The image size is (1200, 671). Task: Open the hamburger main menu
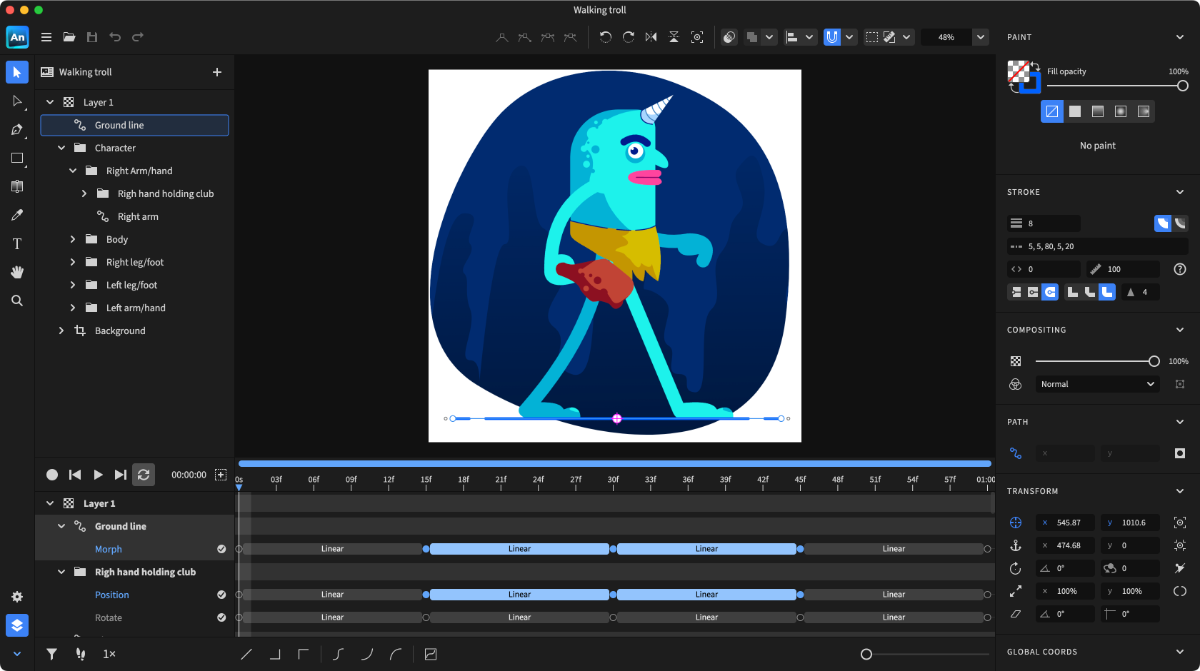[x=46, y=37]
